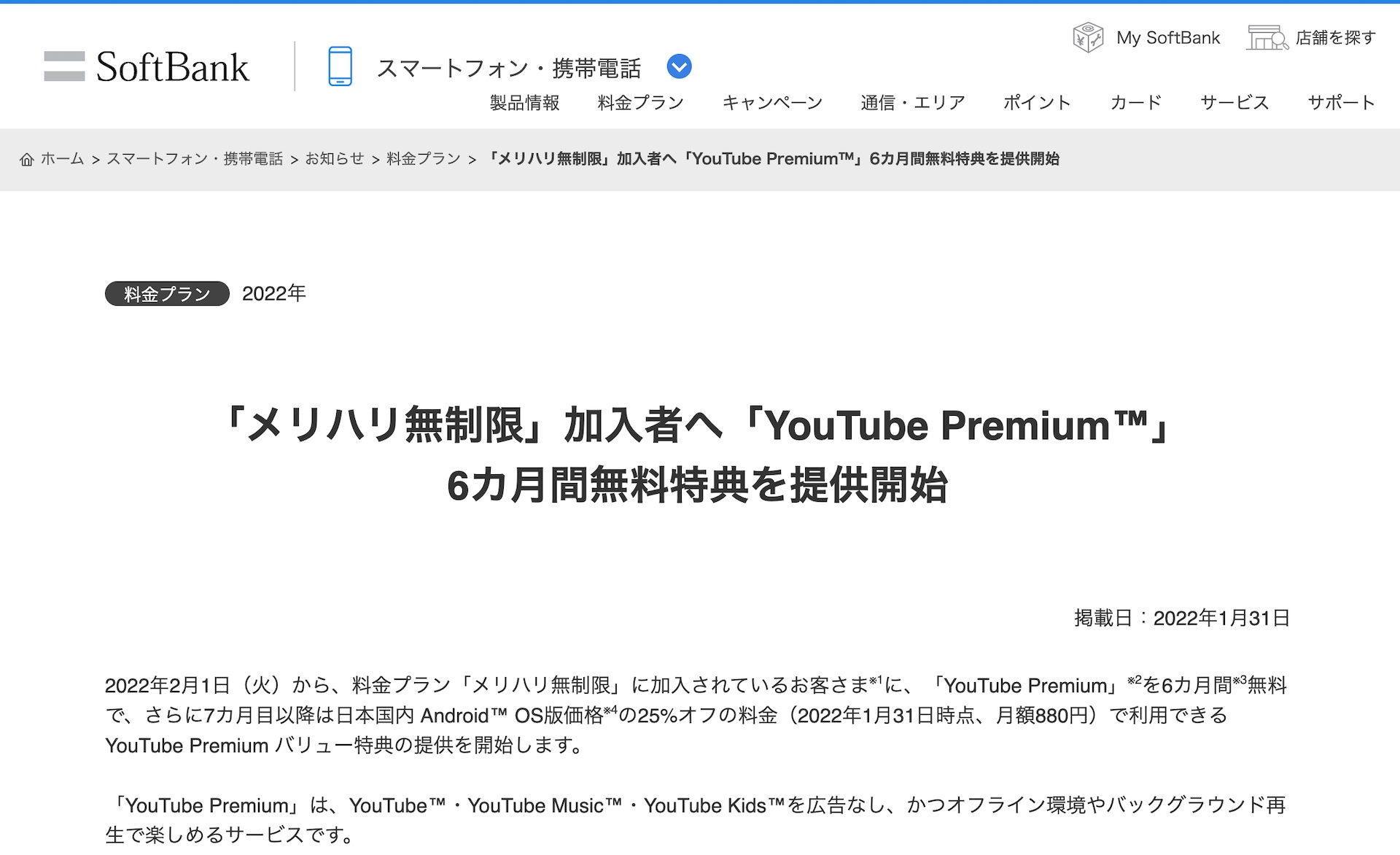Open the 料金プラン navigation menu
Viewport: 1400px width, 855px height.
[x=640, y=103]
